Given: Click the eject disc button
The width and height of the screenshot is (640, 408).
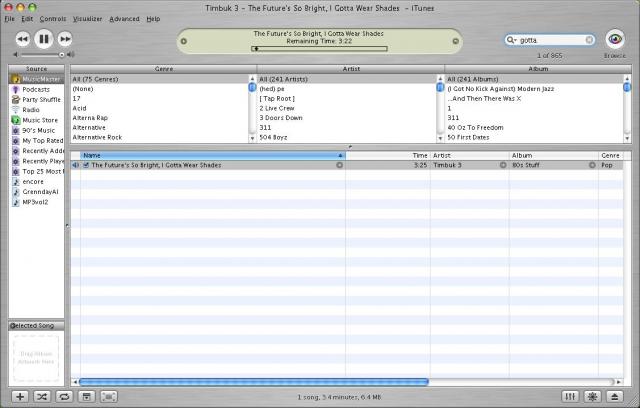Looking at the screenshot, I should 615,397.
